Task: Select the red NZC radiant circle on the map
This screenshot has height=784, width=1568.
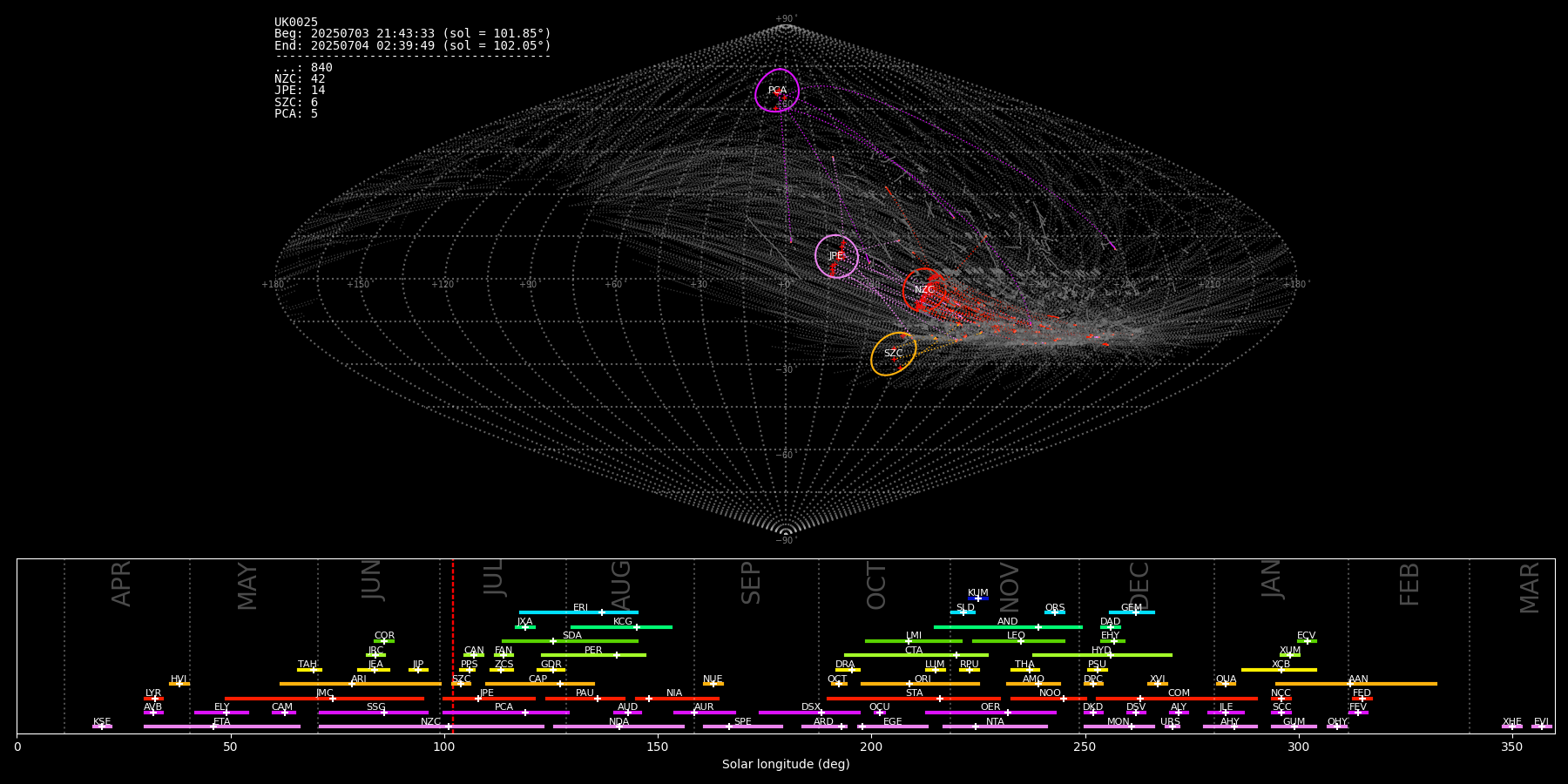Action: click(924, 290)
